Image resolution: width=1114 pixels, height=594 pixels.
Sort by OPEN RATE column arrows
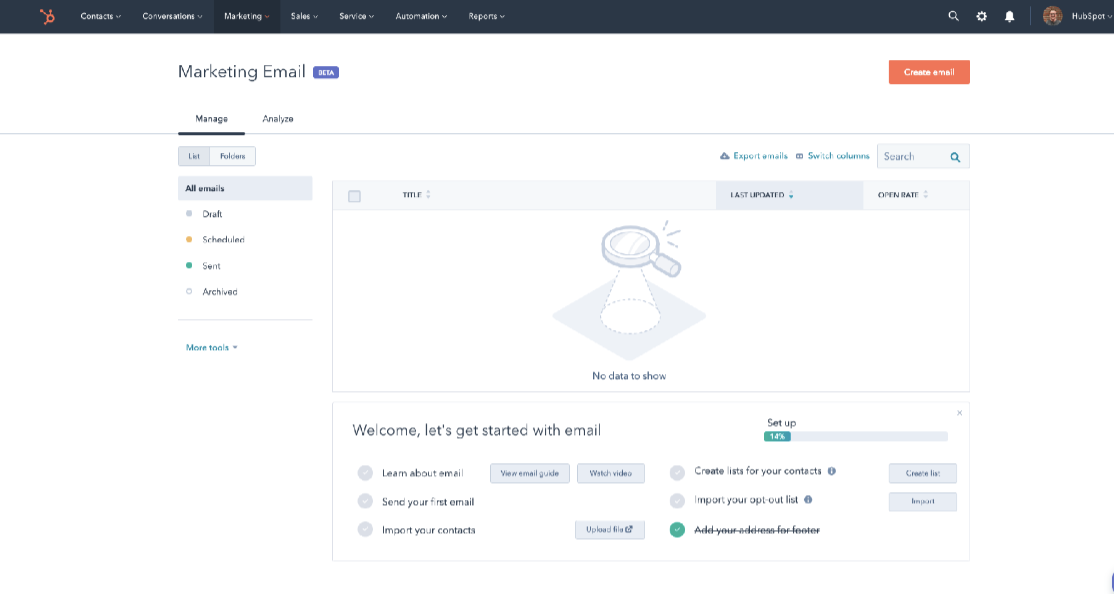coord(925,195)
